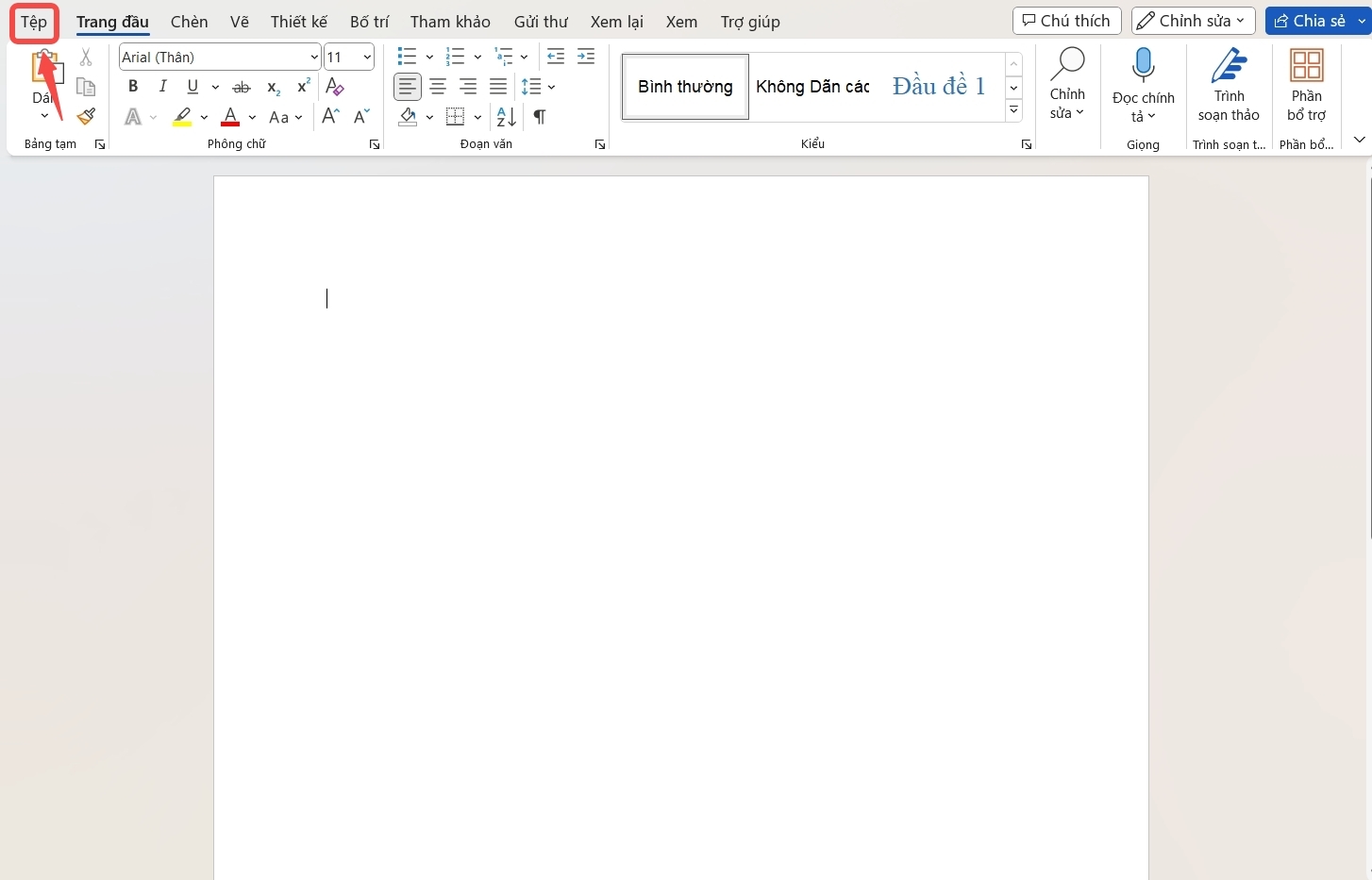Toggle Bold formatting

point(133,87)
